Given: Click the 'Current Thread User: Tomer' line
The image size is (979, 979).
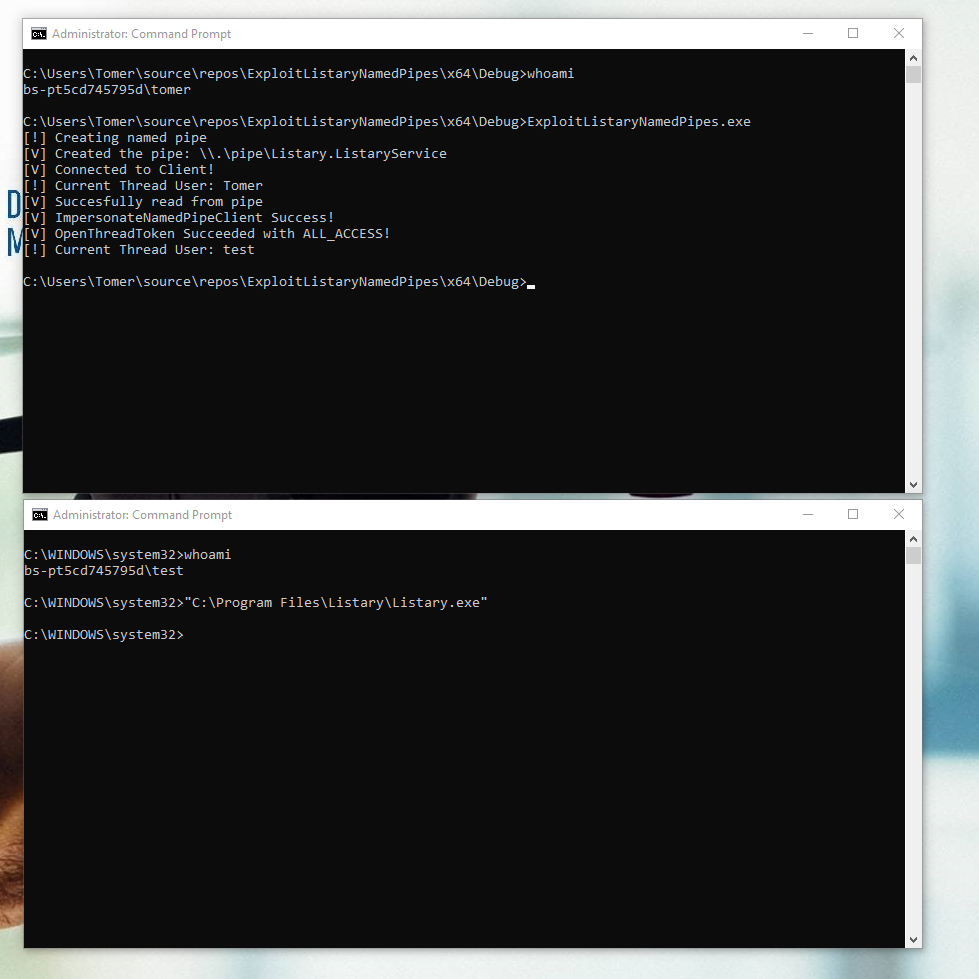Looking at the screenshot, I should point(143,186).
